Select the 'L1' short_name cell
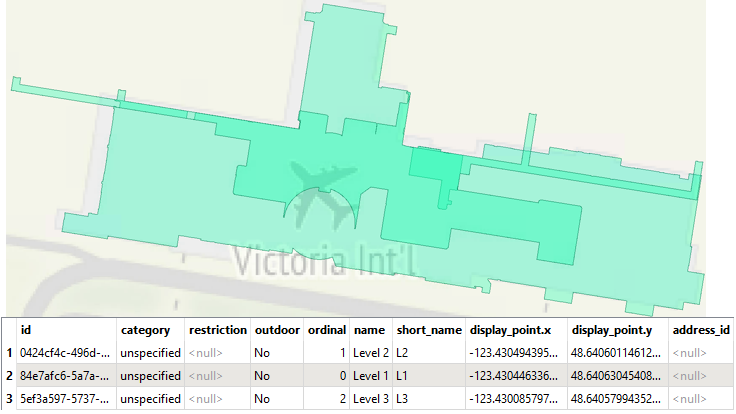 coord(429,376)
